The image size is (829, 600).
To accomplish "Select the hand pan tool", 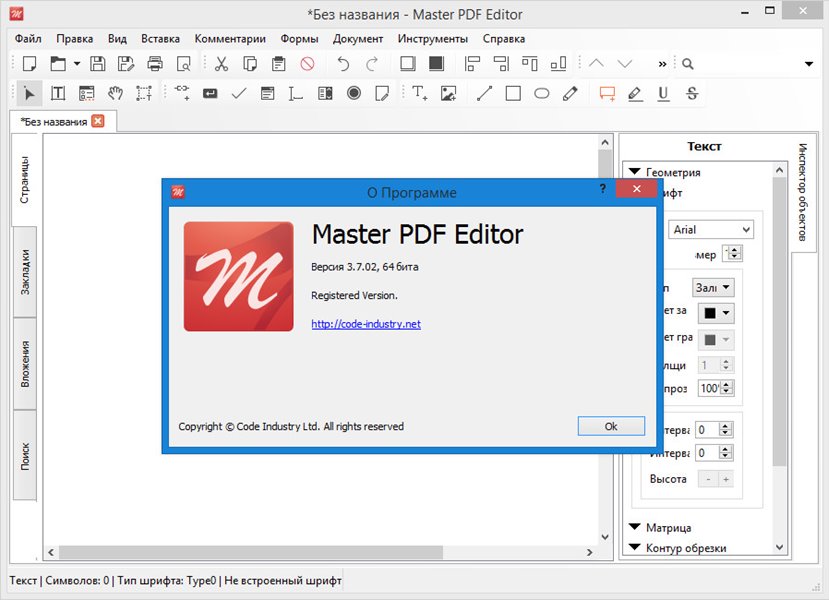I will (x=115, y=94).
